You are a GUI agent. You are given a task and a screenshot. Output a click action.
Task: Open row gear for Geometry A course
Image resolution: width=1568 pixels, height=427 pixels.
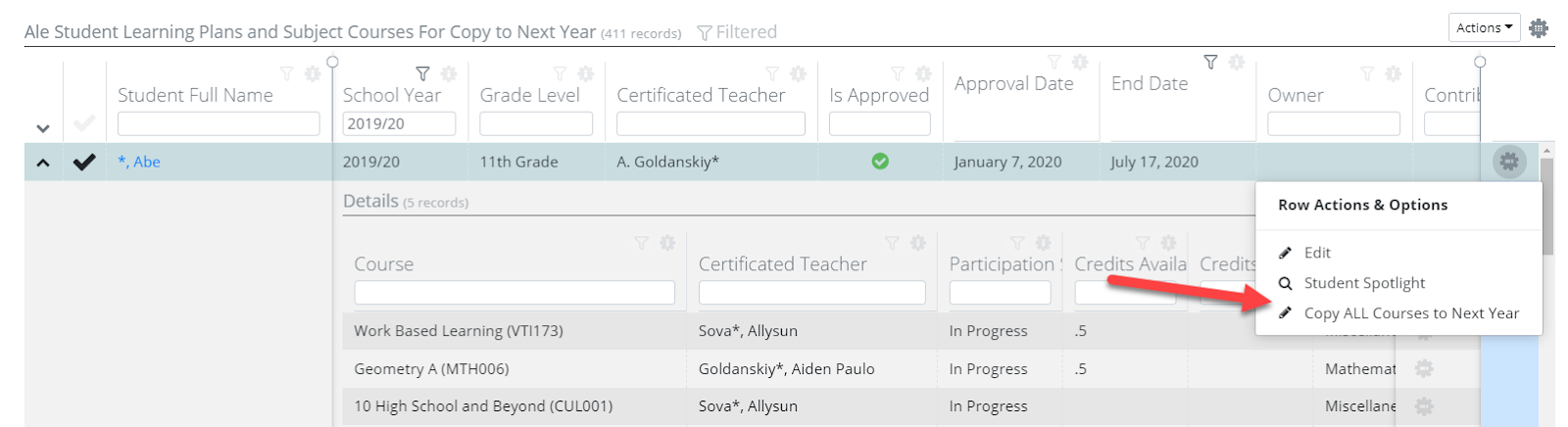point(1424,368)
